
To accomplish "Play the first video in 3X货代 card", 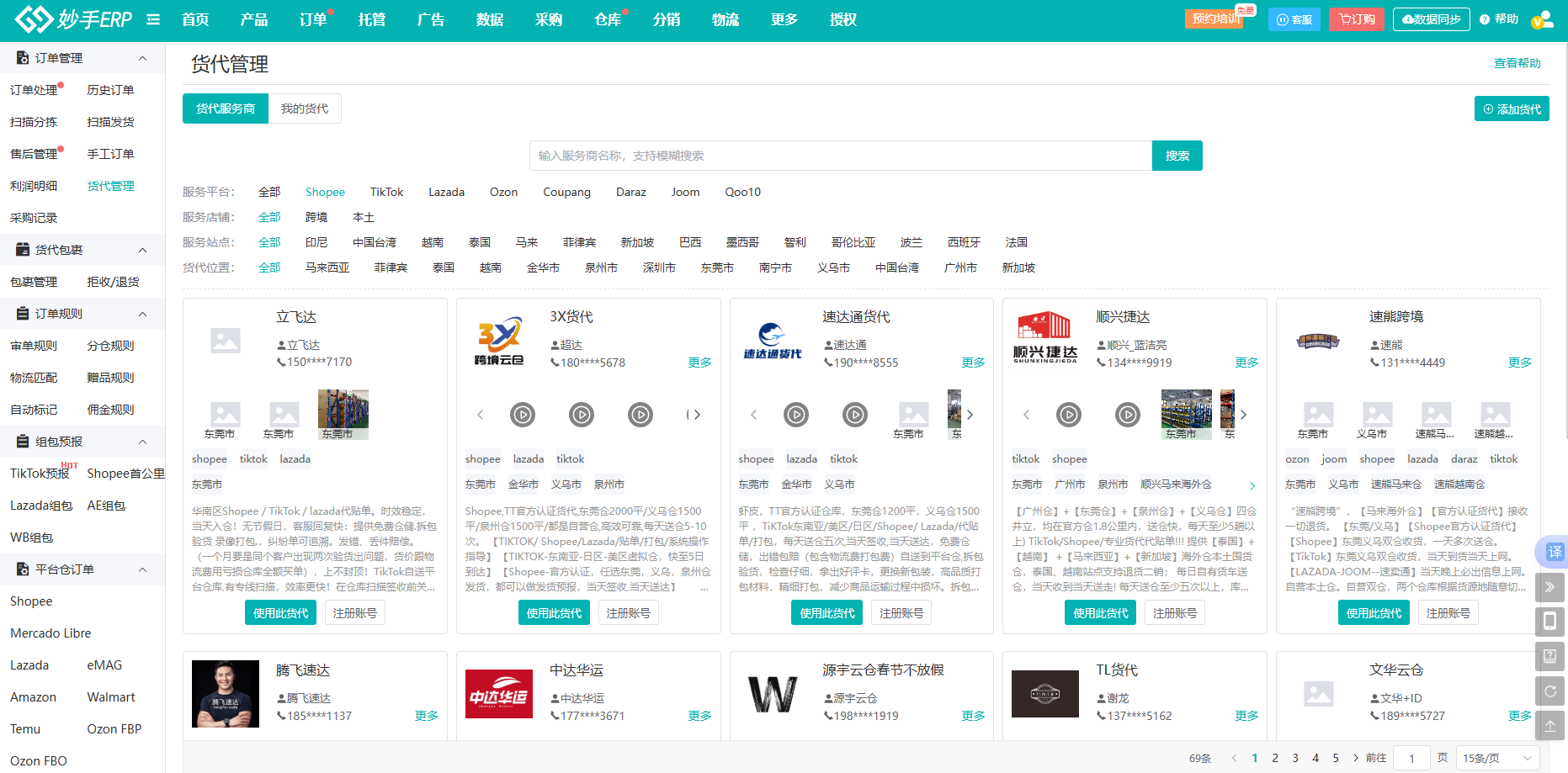I will tap(523, 415).
